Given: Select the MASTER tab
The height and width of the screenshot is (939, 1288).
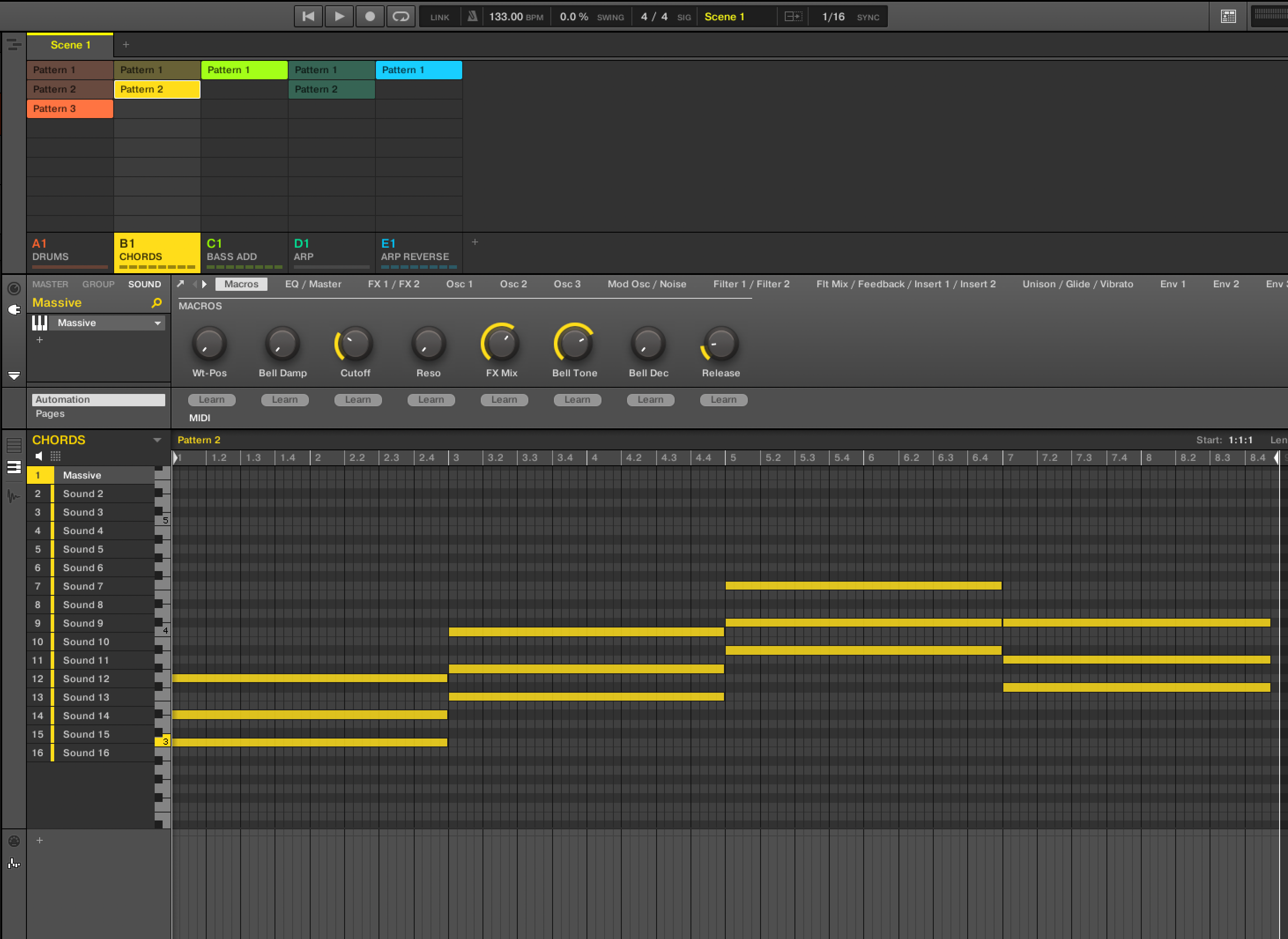Looking at the screenshot, I should (x=50, y=284).
